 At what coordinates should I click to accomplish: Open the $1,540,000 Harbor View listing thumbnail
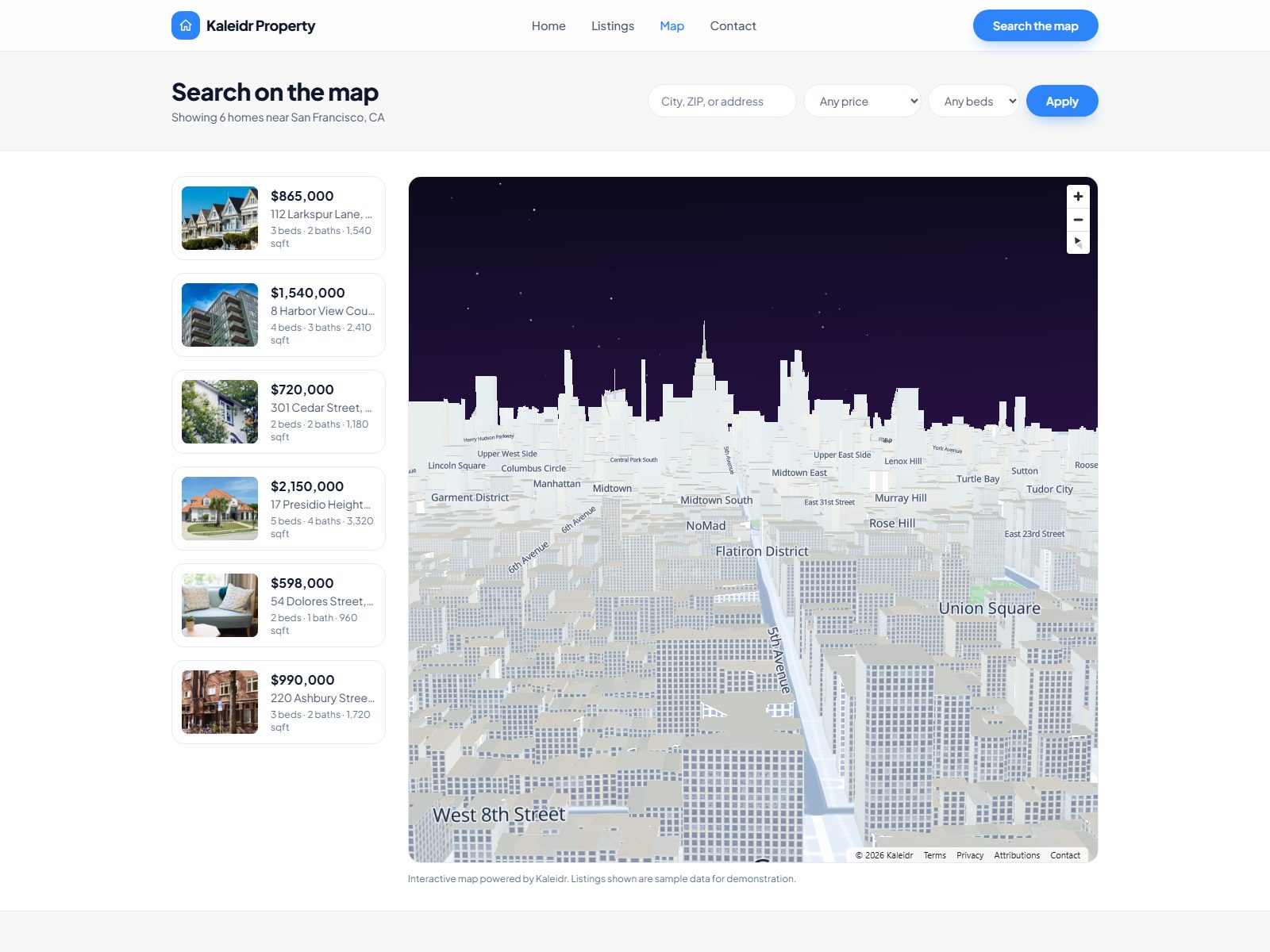[x=220, y=315]
